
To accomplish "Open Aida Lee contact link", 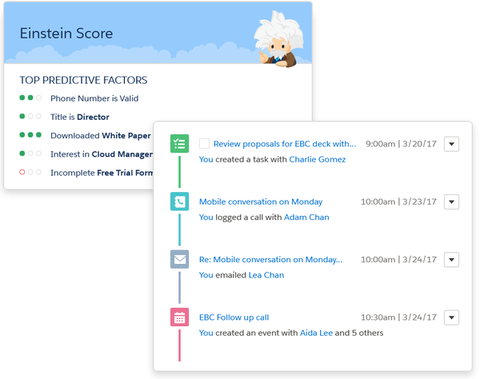I will (316, 333).
